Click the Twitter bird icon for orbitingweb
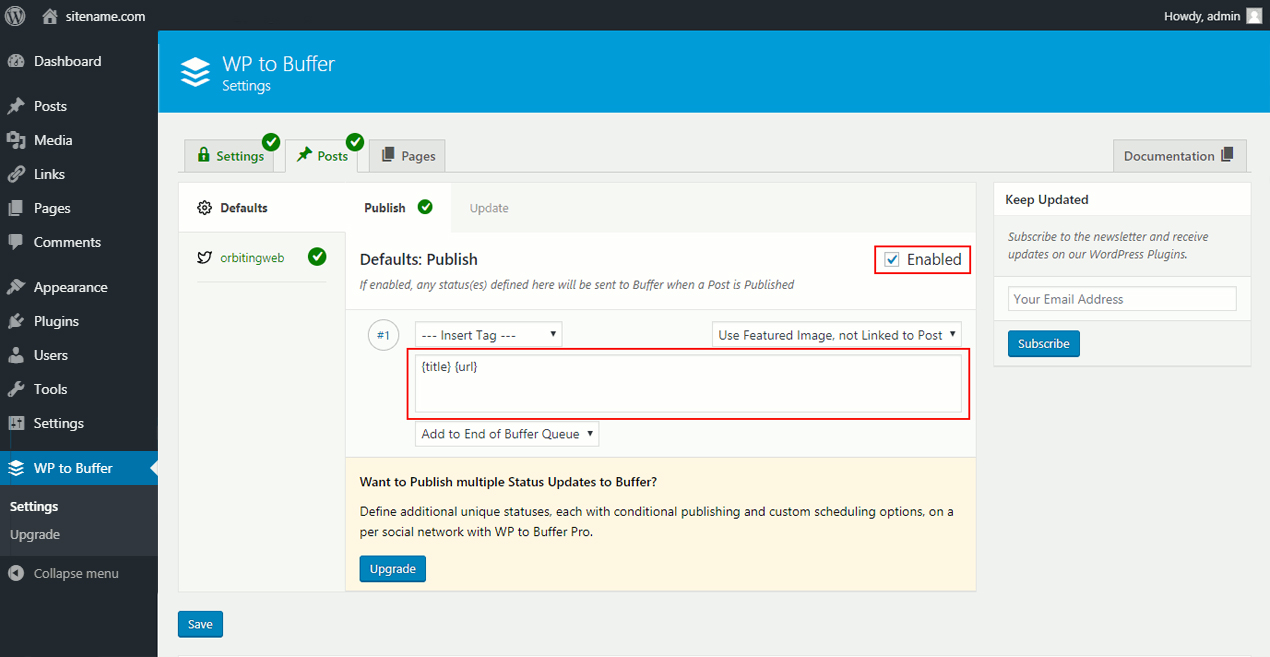Viewport: 1270px width, 657px height. pos(205,257)
